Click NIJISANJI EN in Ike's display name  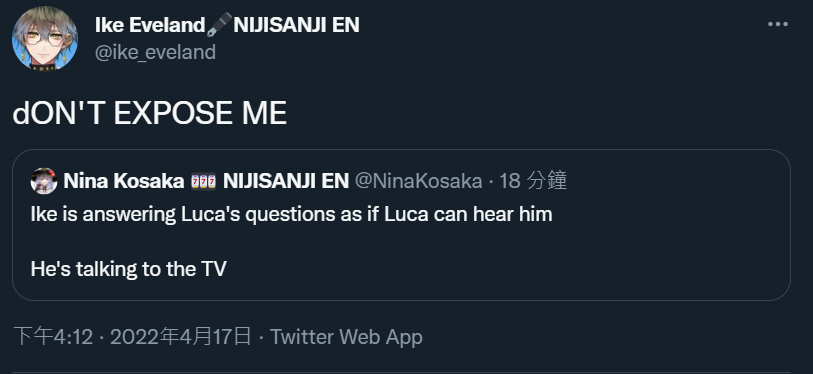(x=296, y=25)
